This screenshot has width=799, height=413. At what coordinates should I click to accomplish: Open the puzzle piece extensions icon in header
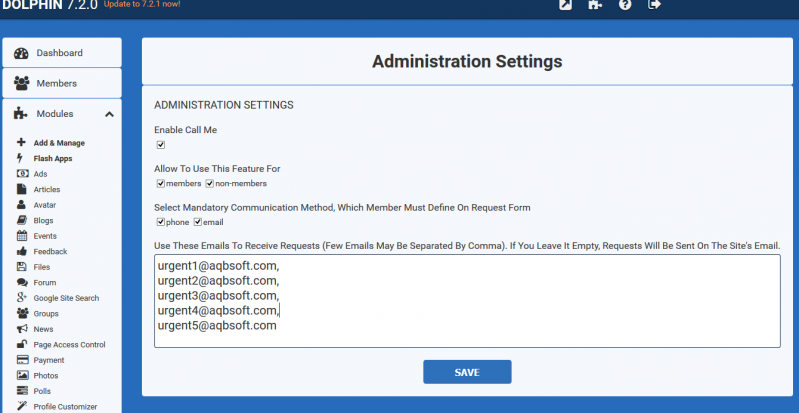[x=595, y=5]
